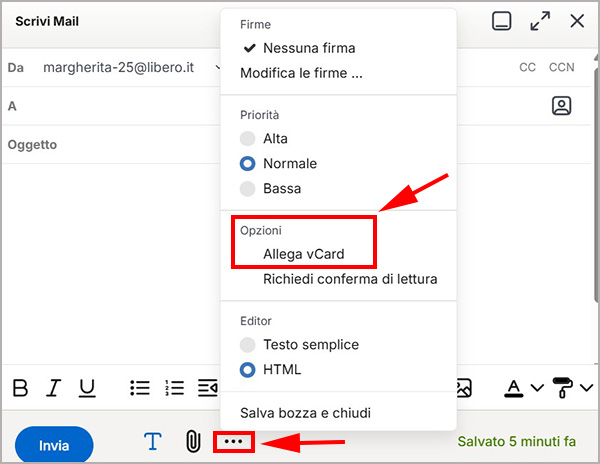Open the three-dots more options menu

[233, 442]
